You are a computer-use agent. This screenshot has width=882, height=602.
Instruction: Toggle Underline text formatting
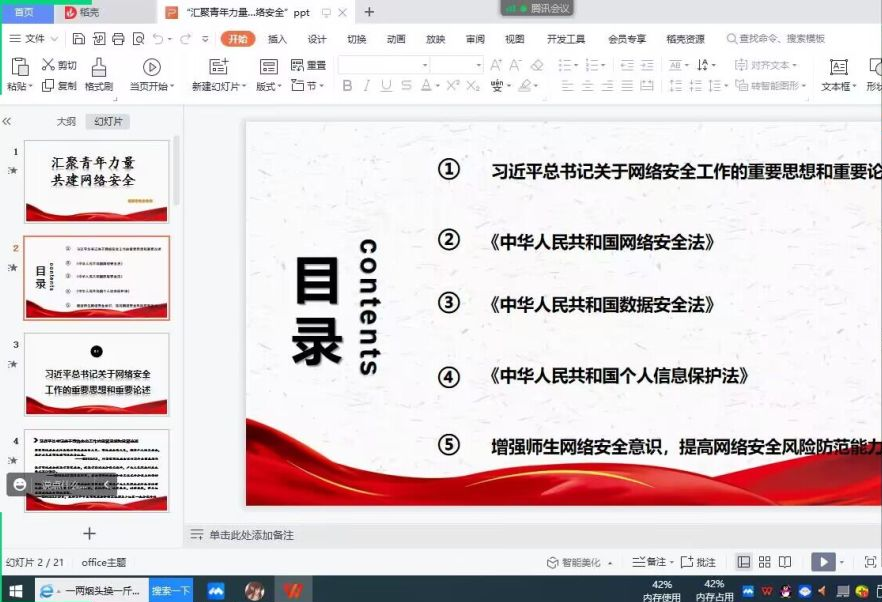386,86
